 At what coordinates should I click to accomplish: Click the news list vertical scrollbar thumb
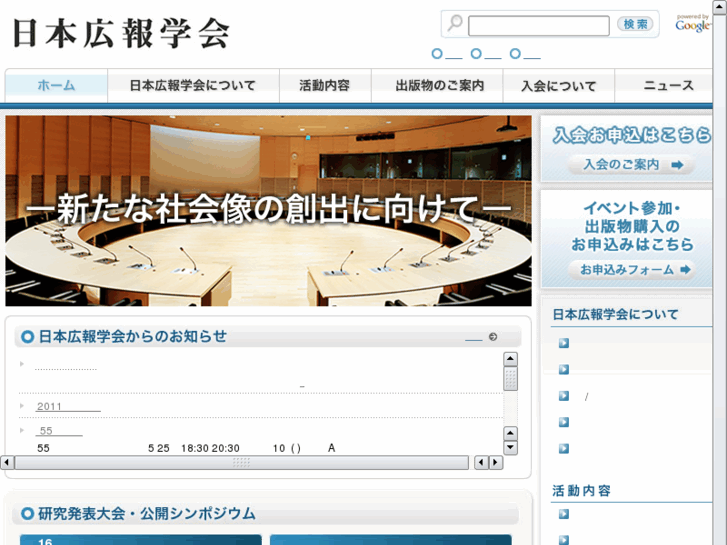(510, 378)
